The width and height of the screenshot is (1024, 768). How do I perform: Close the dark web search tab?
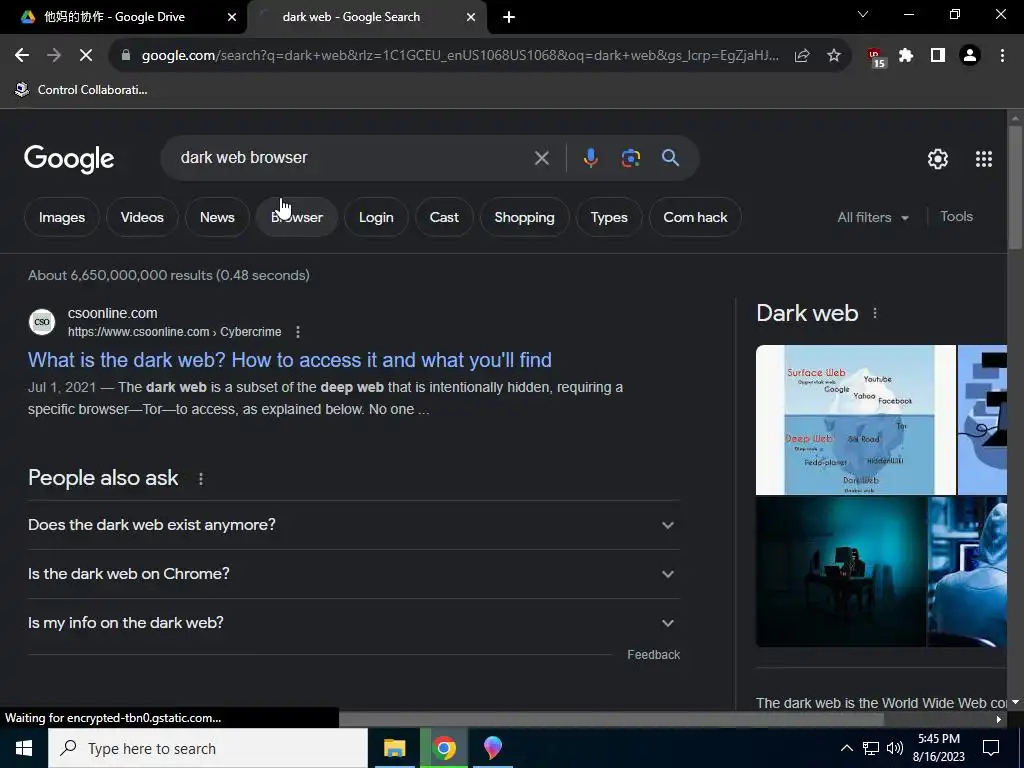point(471,17)
